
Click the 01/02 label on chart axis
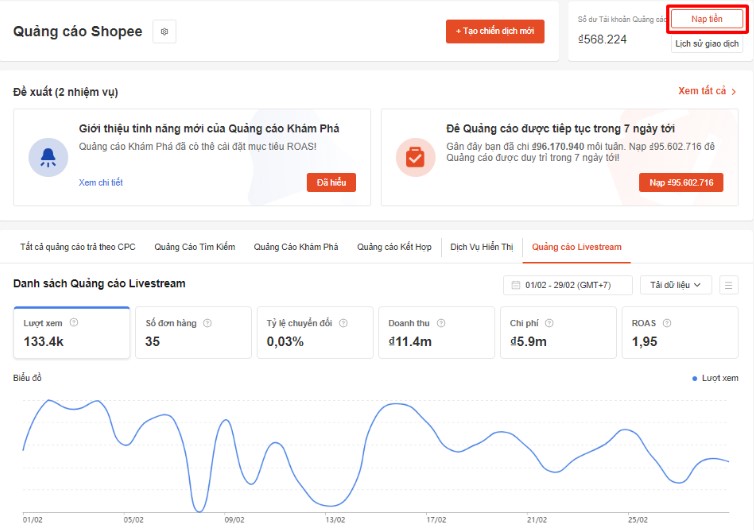click(x=33, y=520)
